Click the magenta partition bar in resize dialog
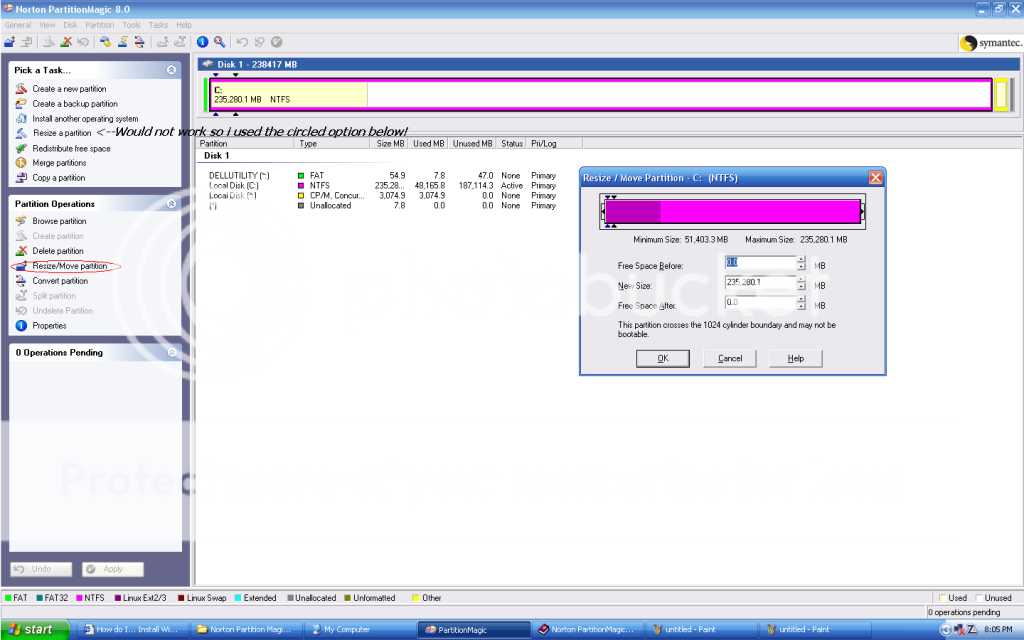This screenshot has height=640, width=1024. (732, 211)
